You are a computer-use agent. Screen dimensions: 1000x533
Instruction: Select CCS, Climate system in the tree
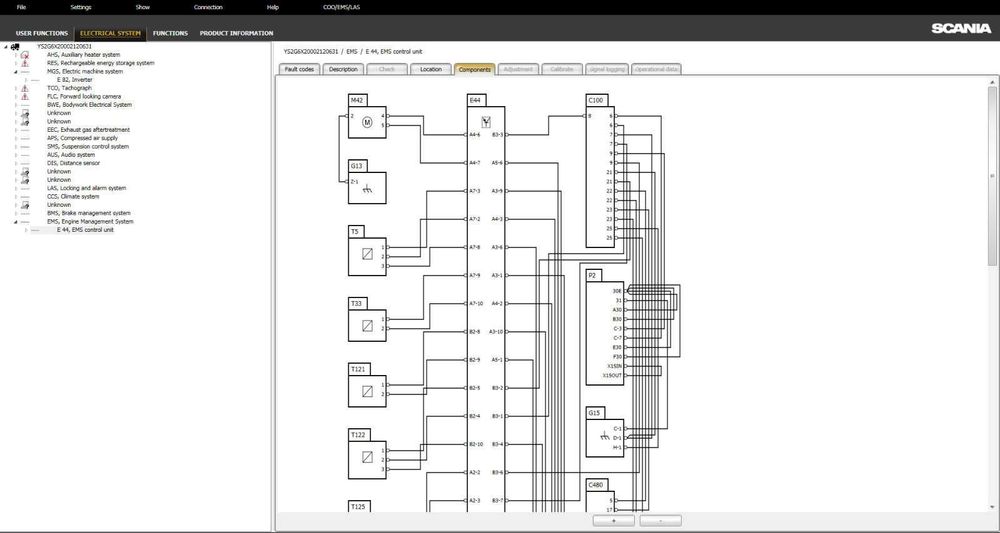(73, 196)
